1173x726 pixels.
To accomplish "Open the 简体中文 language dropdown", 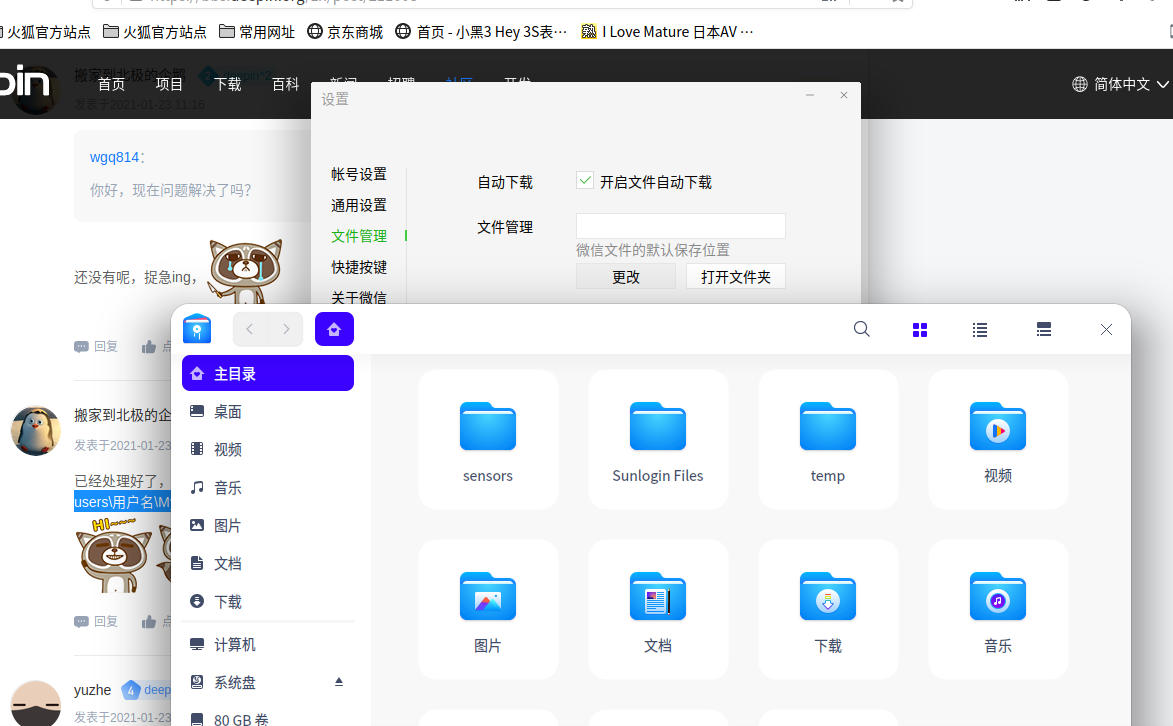I will click(x=1120, y=84).
